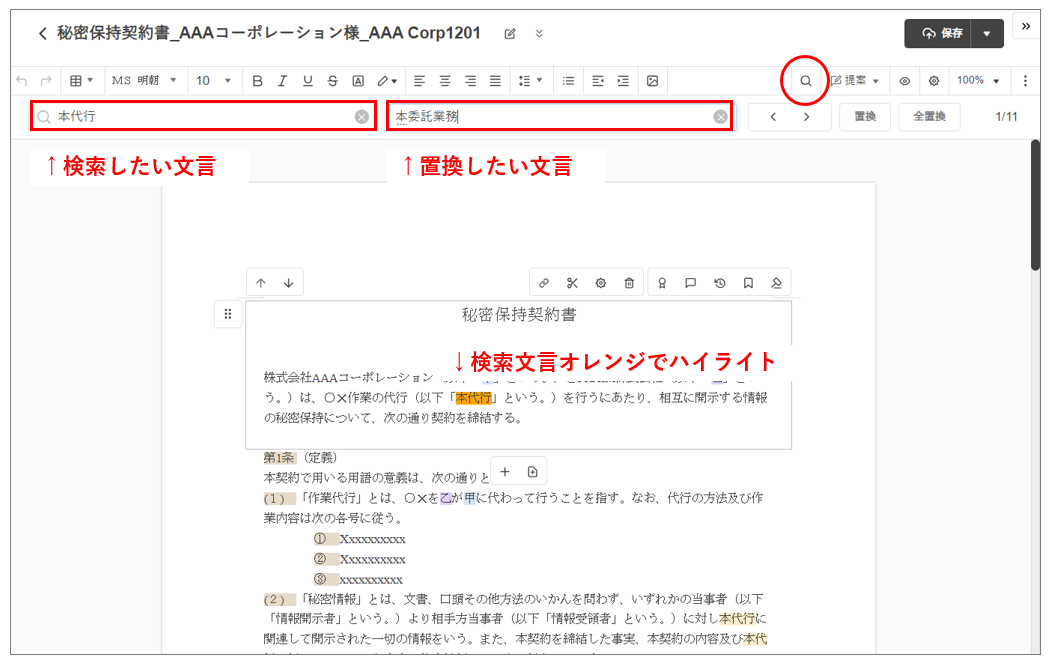The image size is (1048, 666).
Task: Toggle the eye preview icon
Action: [x=904, y=81]
